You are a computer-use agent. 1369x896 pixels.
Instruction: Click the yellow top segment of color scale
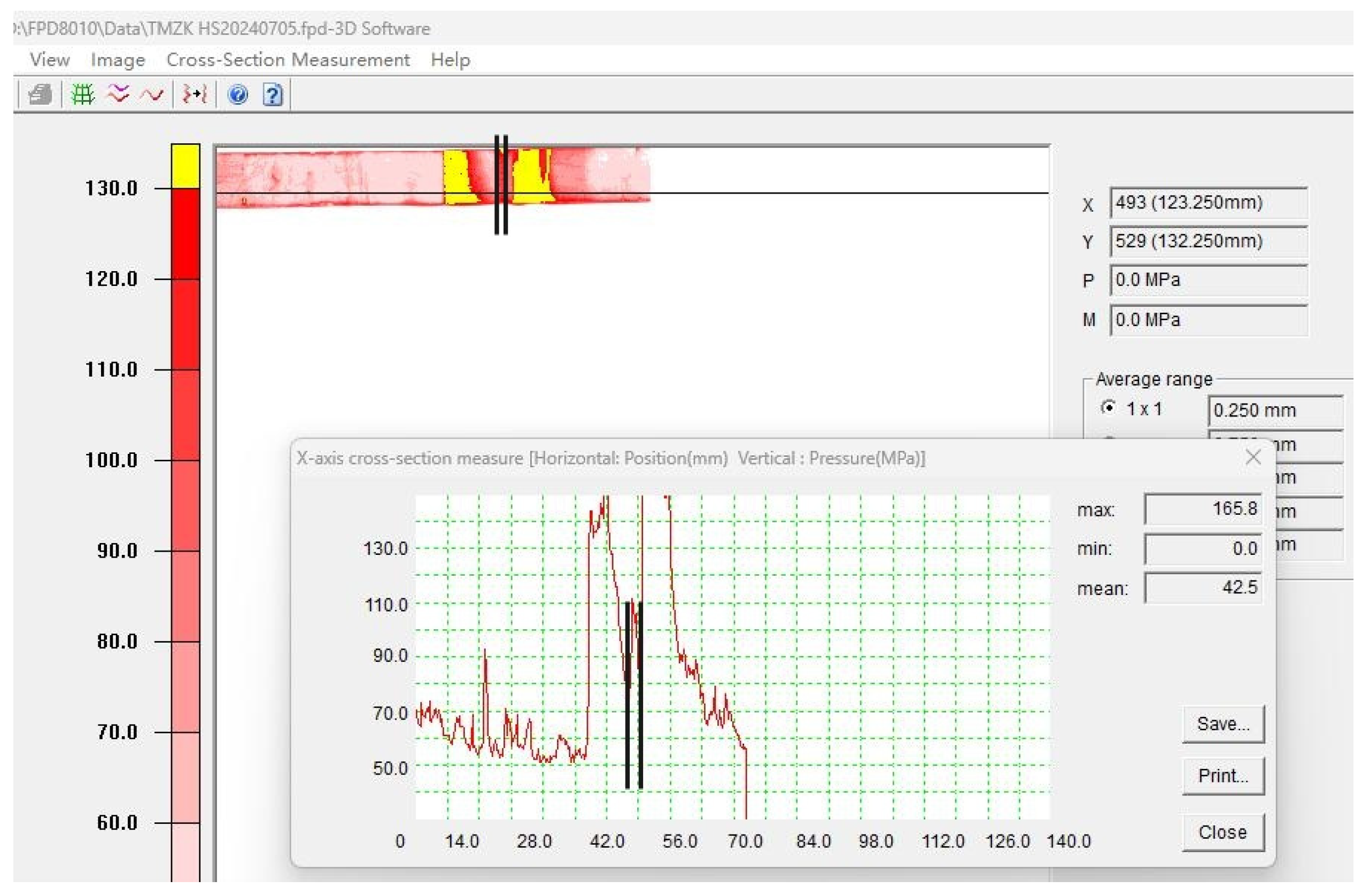185,166
